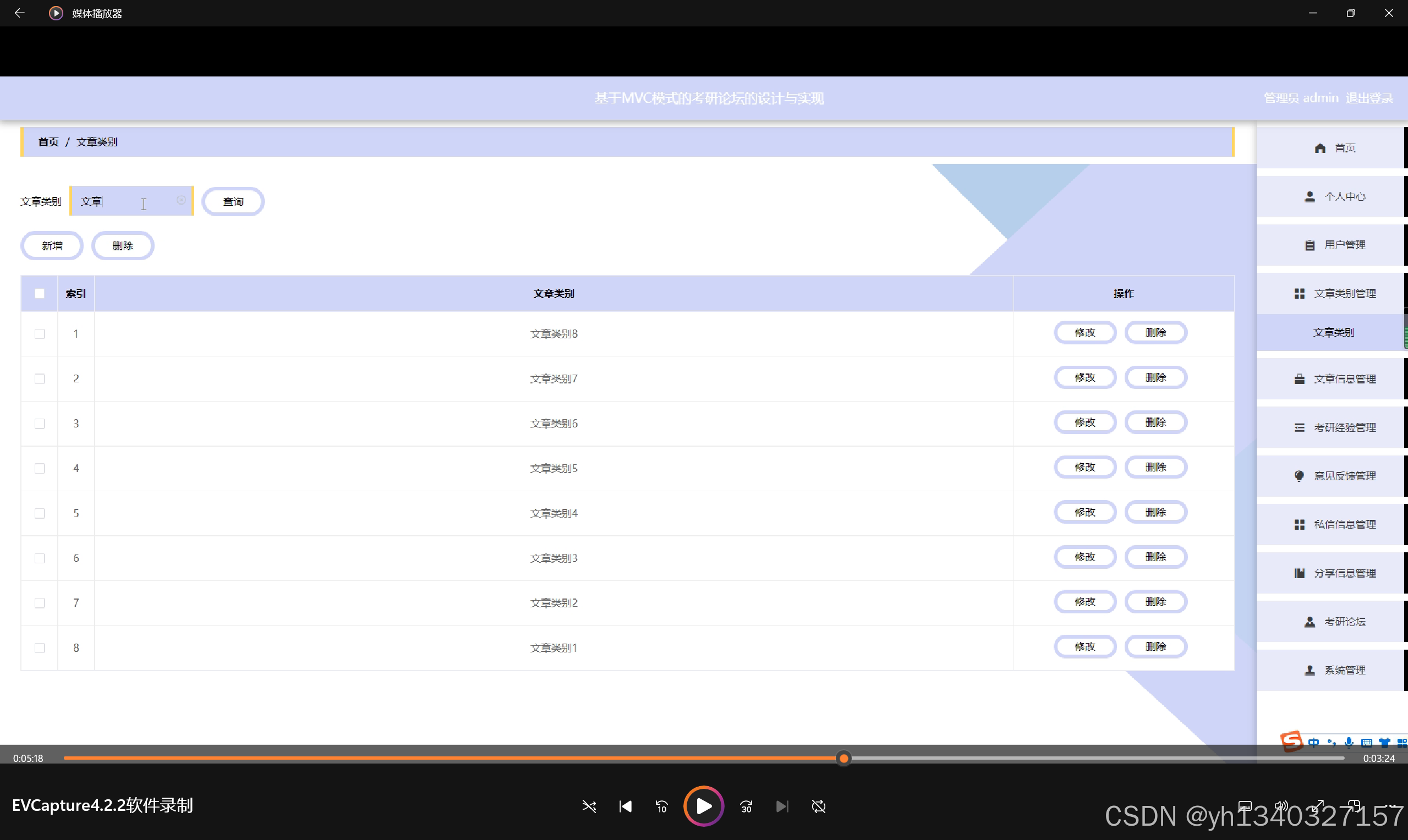Image resolution: width=1408 pixels, height=840 pixels.
Task: Clear the 文章类别 search field icon
Action: point(181,200)
